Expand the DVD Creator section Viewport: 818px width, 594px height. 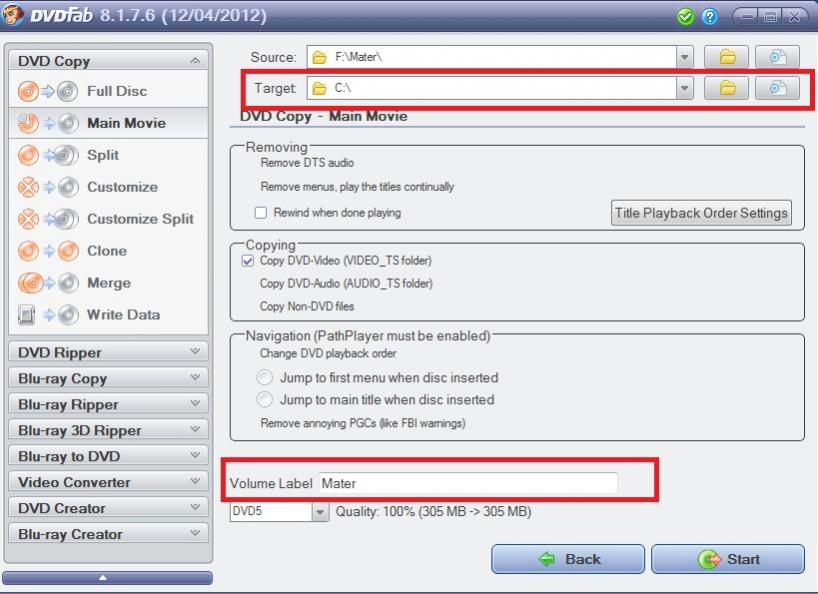(x=195, y=507)
